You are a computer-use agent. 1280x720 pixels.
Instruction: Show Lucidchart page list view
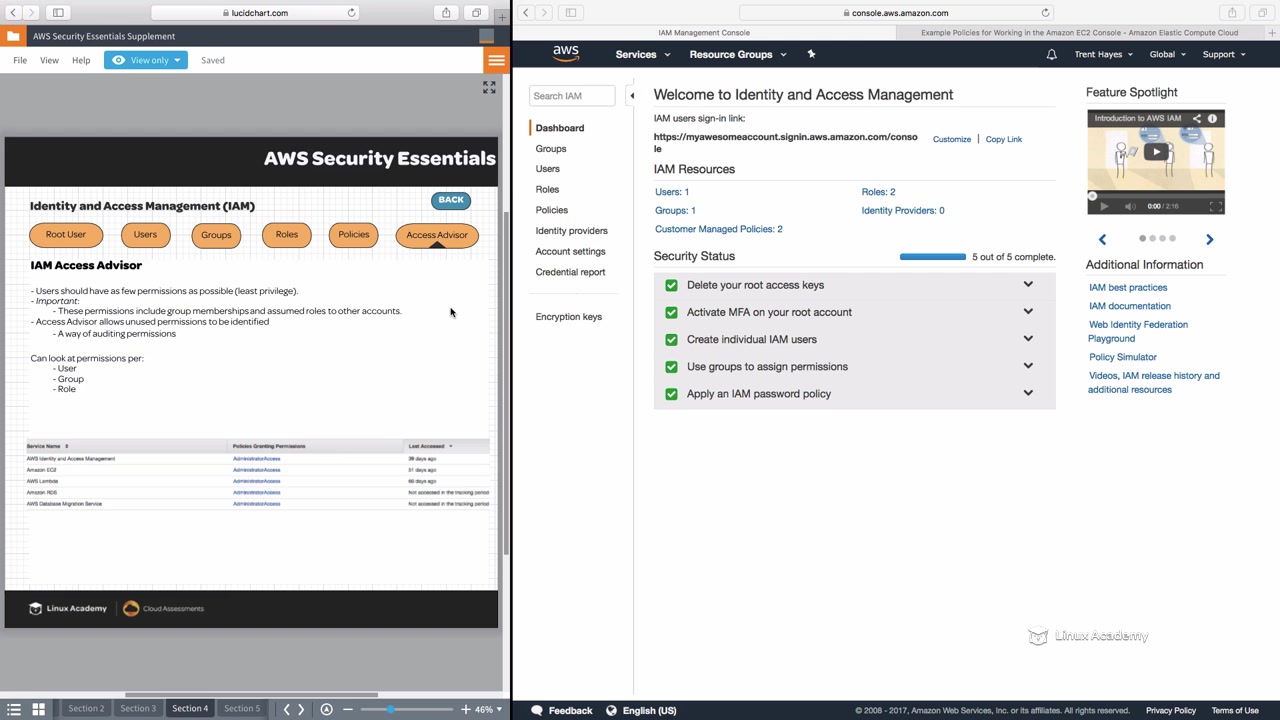click(14, 709)
